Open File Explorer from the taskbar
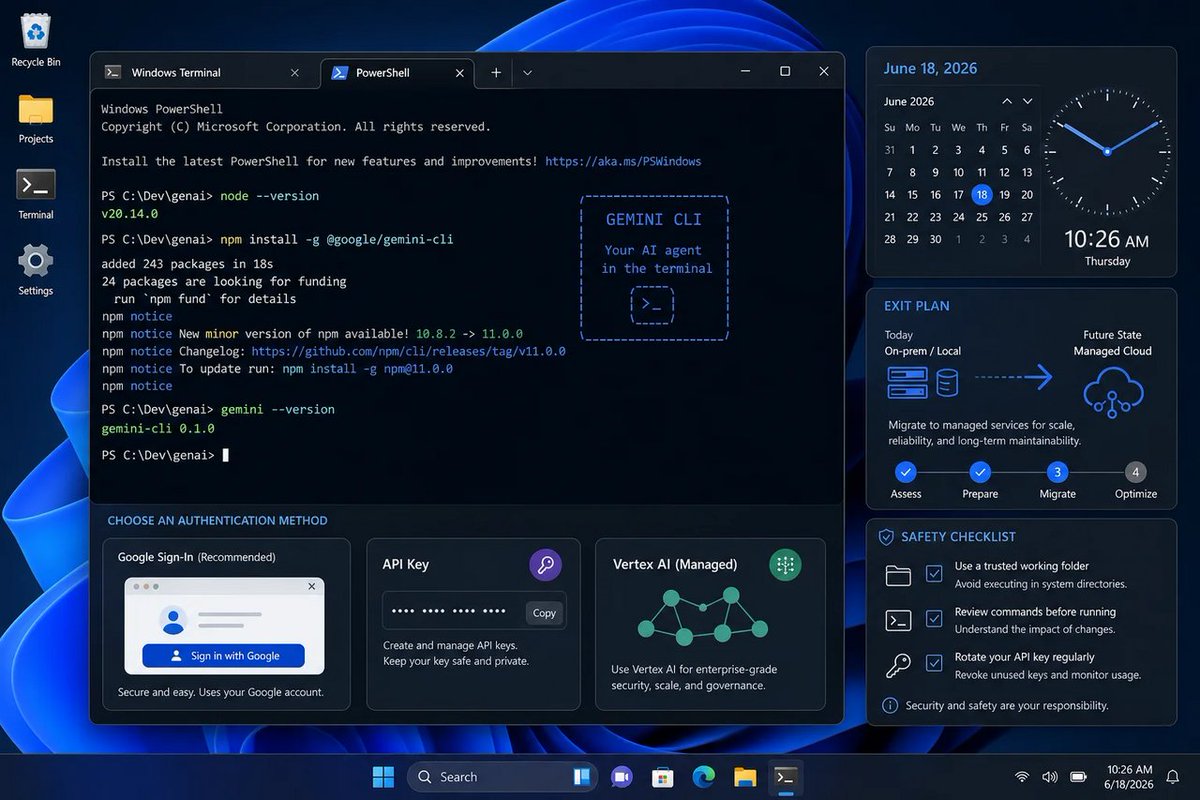 pos(744,777)
